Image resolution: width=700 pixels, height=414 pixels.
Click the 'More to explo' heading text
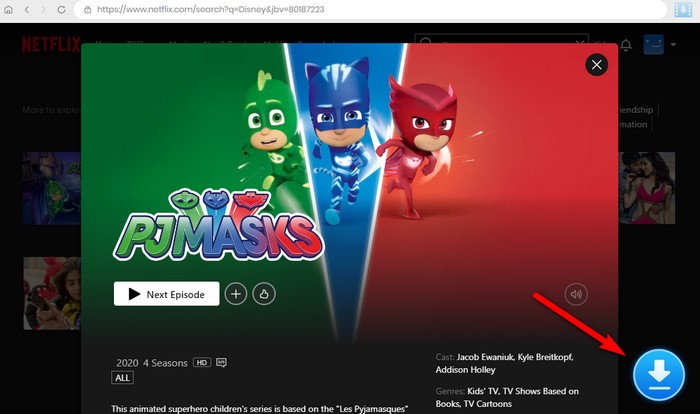(x=51, y=110)
